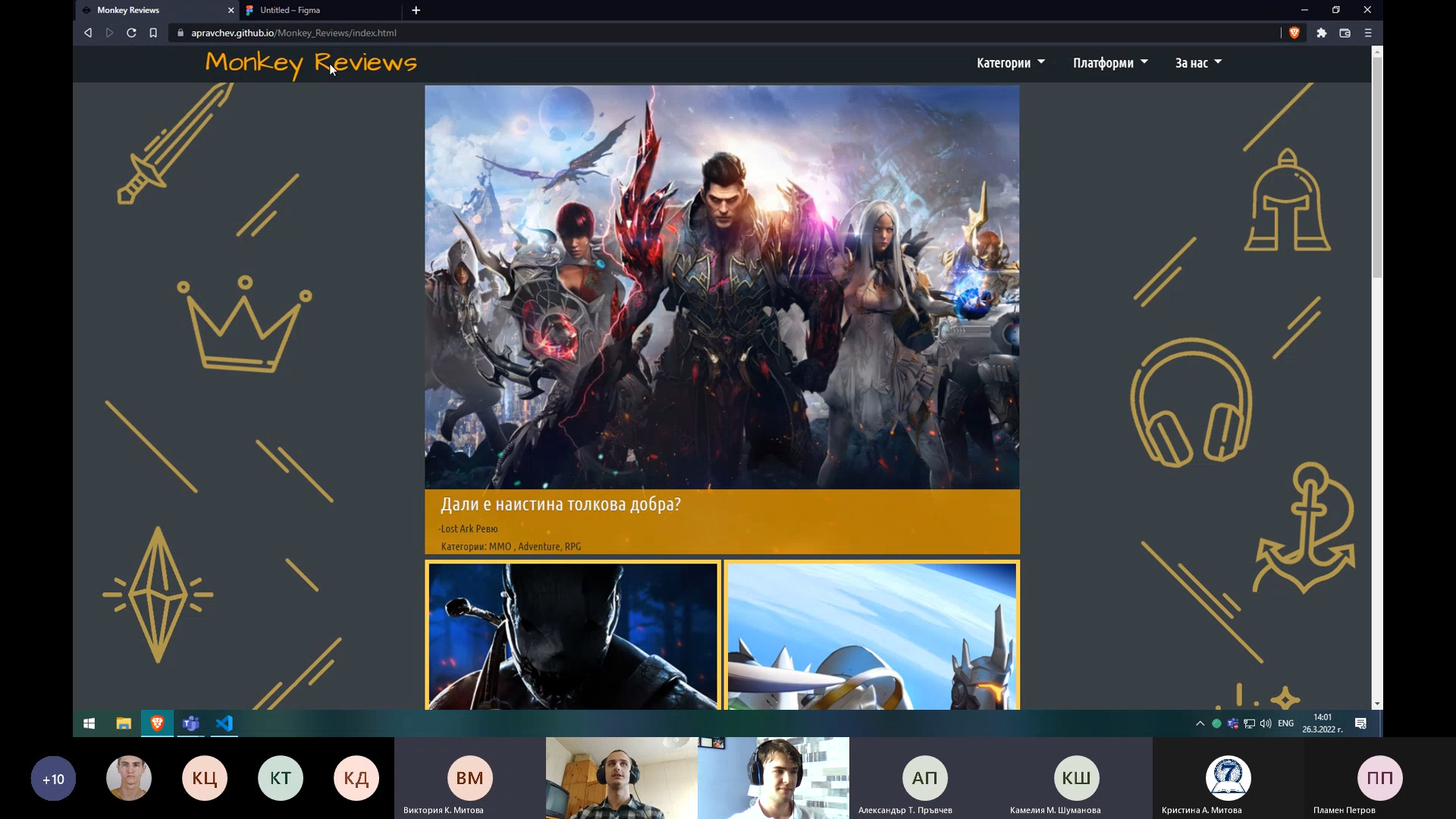1456x819 pixels.
Task: Open the browser extensions puzzle icon
Action: pos(1321,33)
